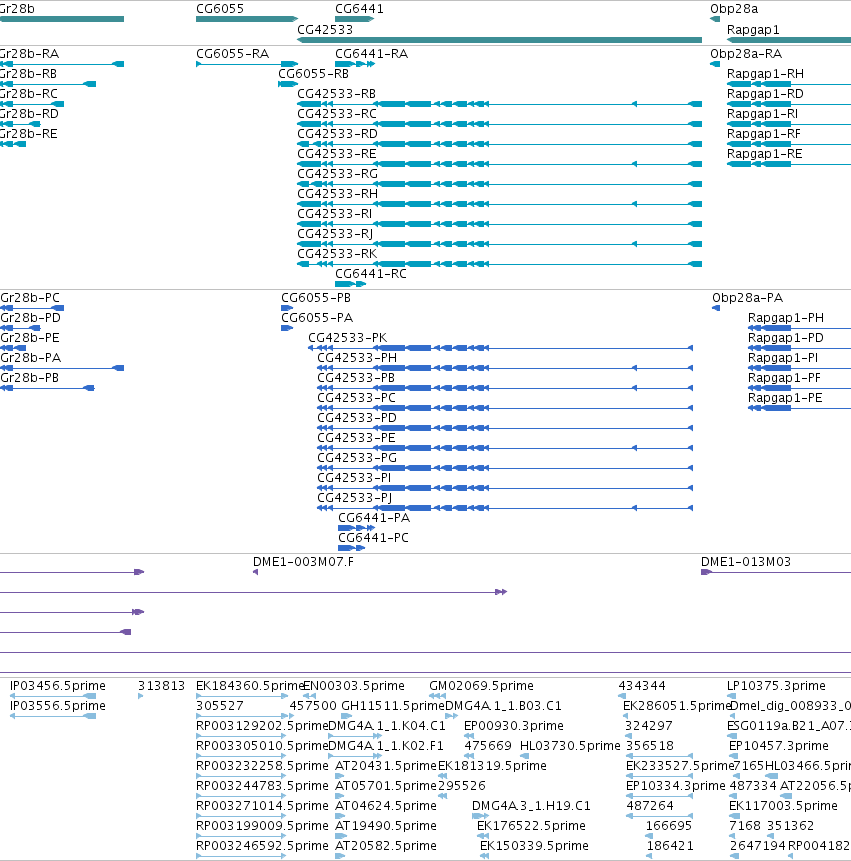
Task: Select transcript CG42533-RE
Action: click(x=337, y=154)
